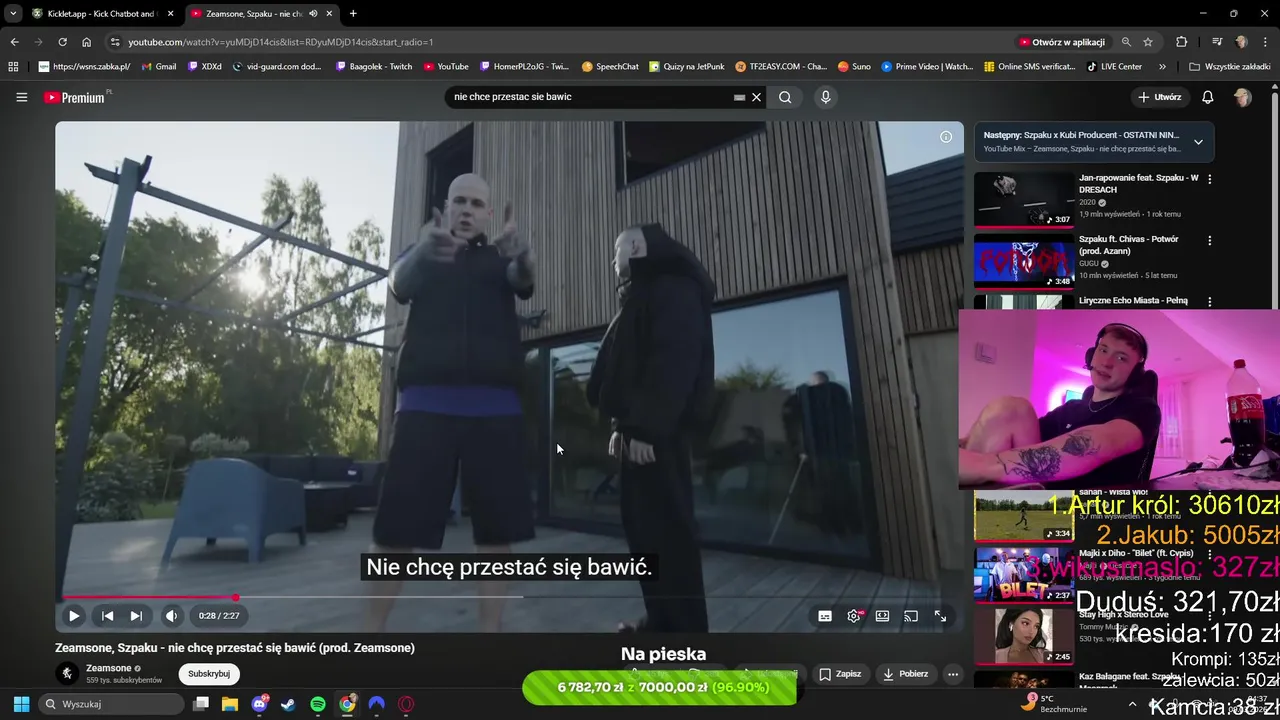Go to the browser home page

87,42
